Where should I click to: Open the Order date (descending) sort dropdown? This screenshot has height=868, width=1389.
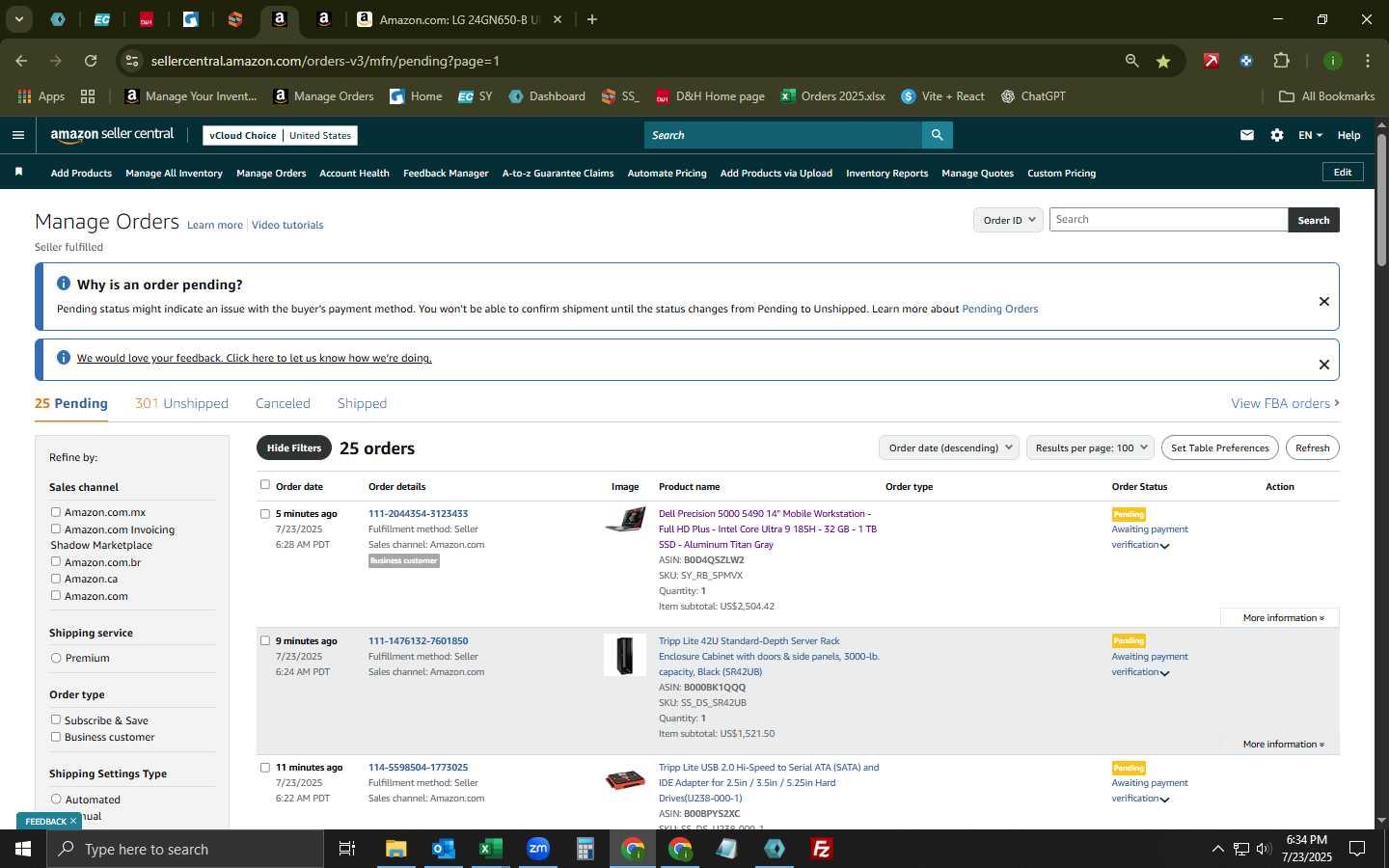point(949,448)
